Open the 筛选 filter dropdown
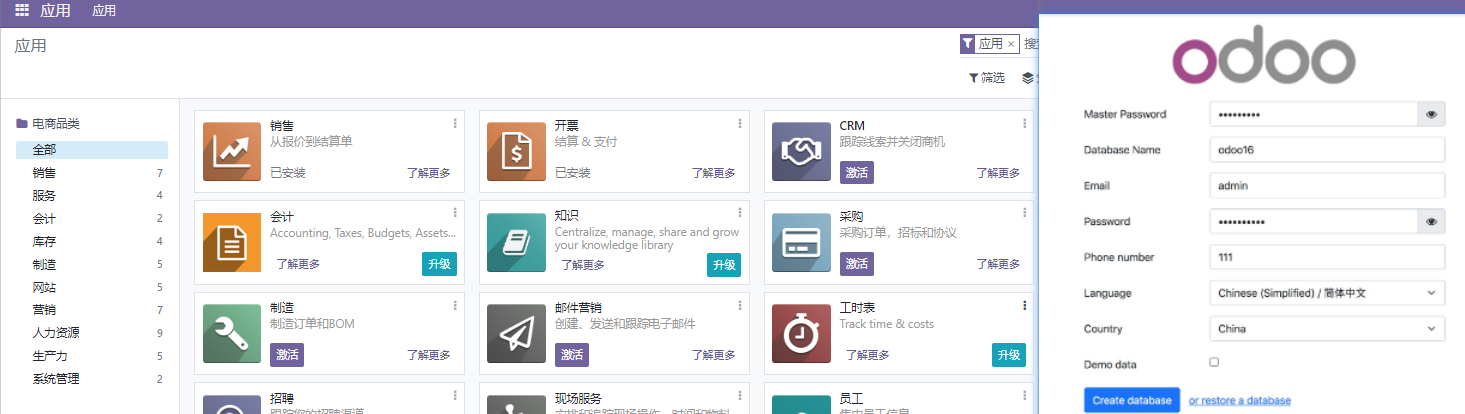 (987, 78)
